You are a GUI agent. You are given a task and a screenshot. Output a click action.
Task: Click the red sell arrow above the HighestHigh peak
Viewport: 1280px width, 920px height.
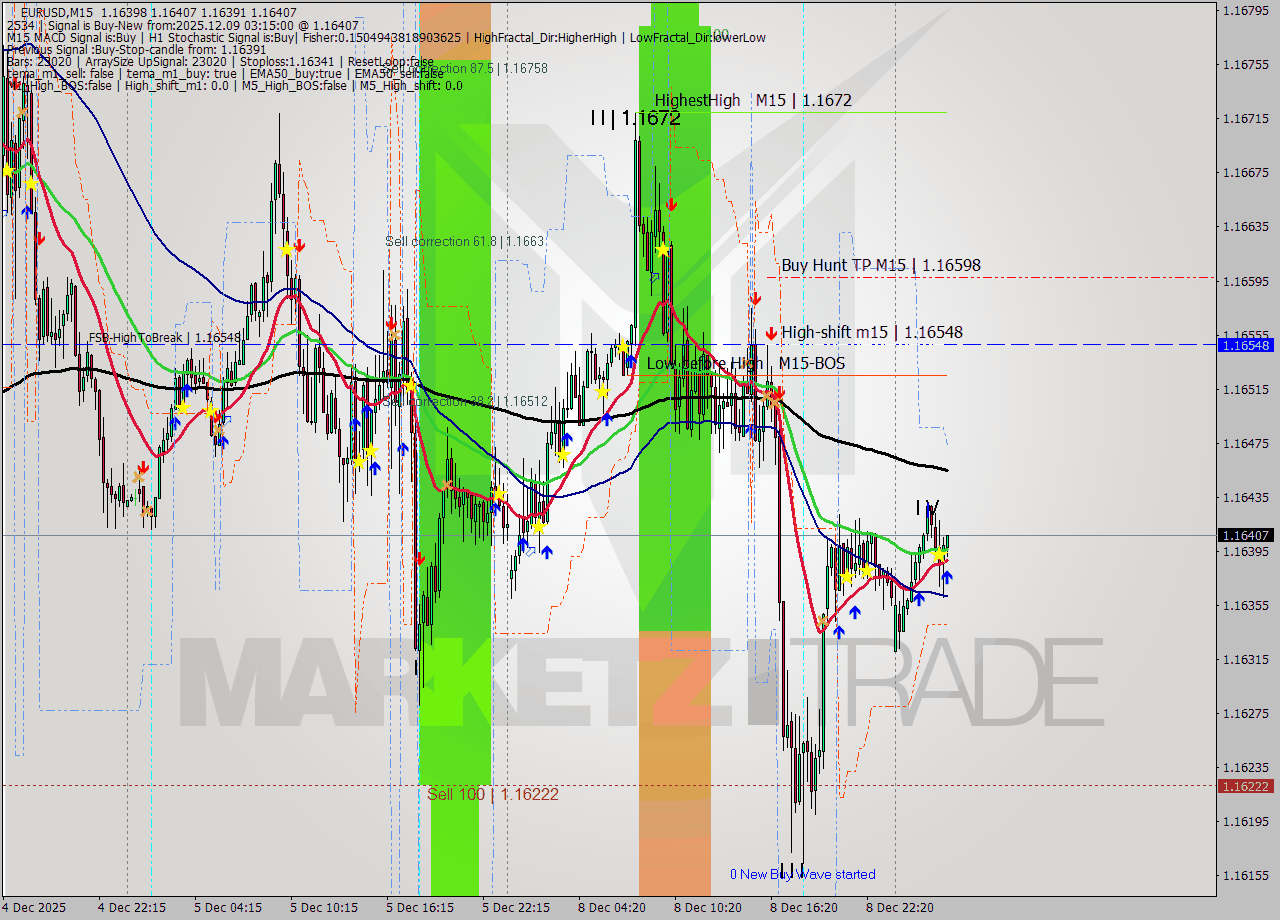pos(671,203)
